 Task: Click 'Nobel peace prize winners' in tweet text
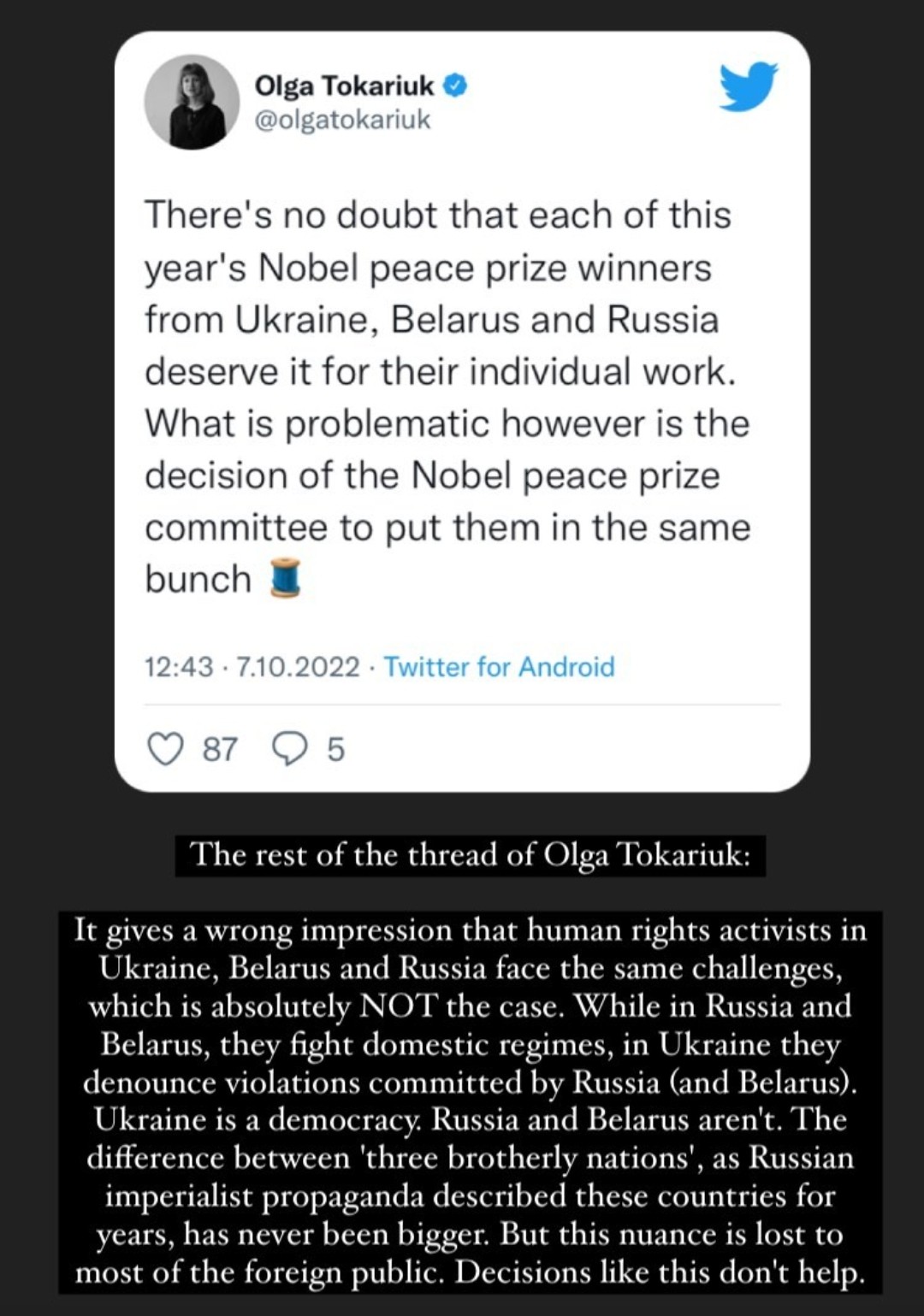[484, 268]
